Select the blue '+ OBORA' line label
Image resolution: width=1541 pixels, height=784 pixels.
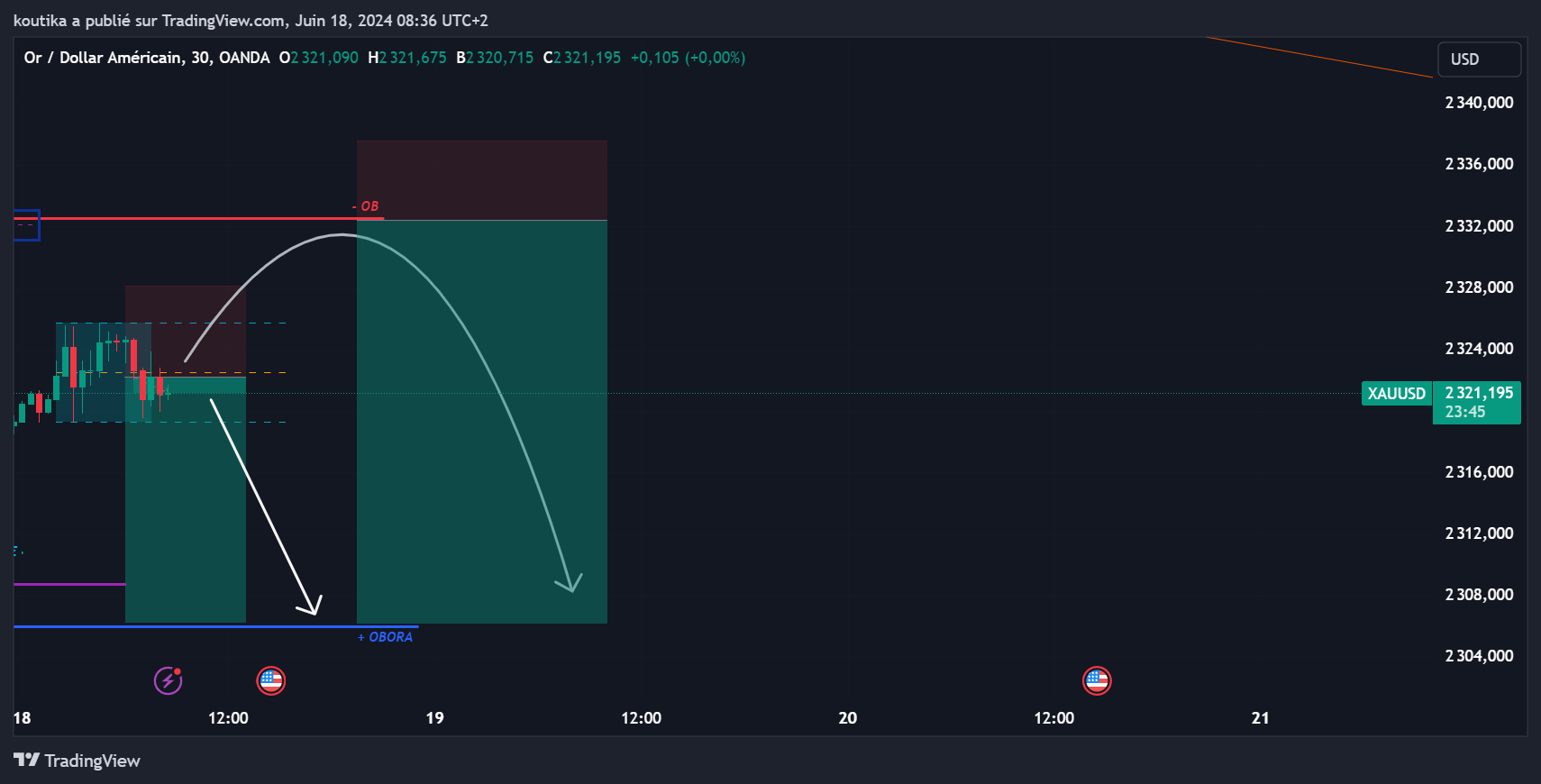386,637
